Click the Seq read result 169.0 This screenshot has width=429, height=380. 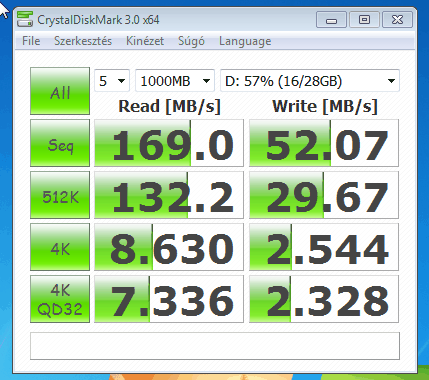(169, 143)
